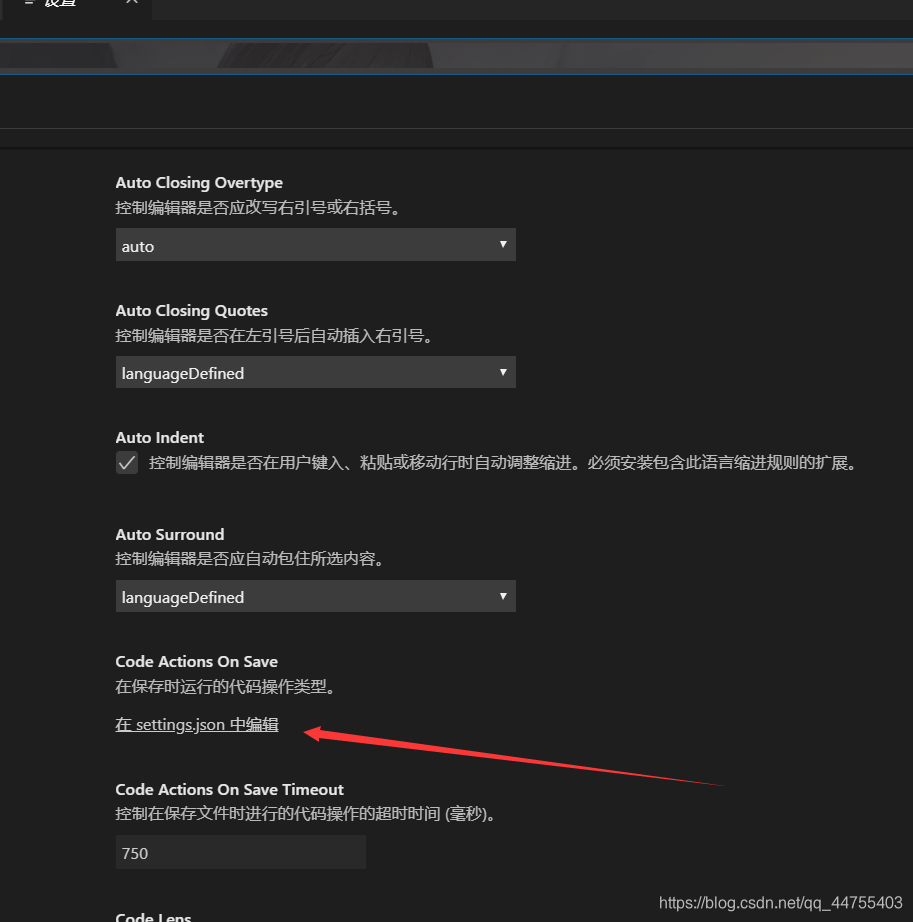The width and height of the screenshot is (913, 922).
Task: Open the Auto Closing Quotes dropdown
Action: click(x=316, y=372)
